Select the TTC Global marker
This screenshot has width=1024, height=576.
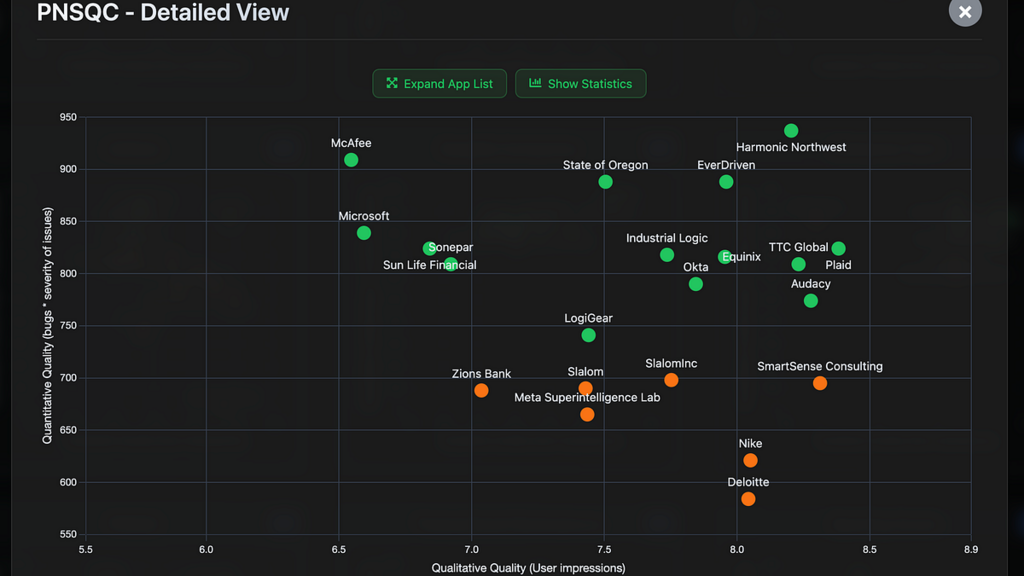click(x=838, y=249)
